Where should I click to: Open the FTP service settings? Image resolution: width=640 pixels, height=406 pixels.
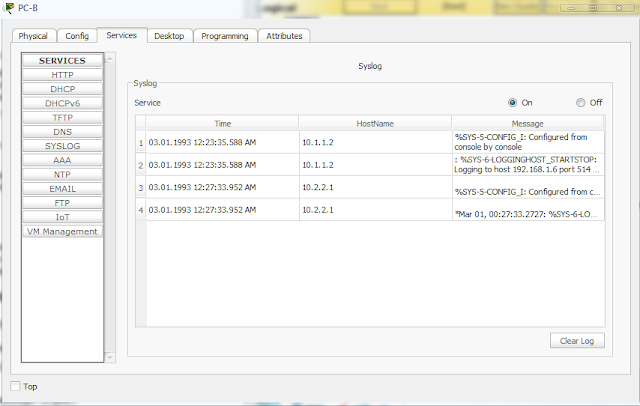(62, 203)
